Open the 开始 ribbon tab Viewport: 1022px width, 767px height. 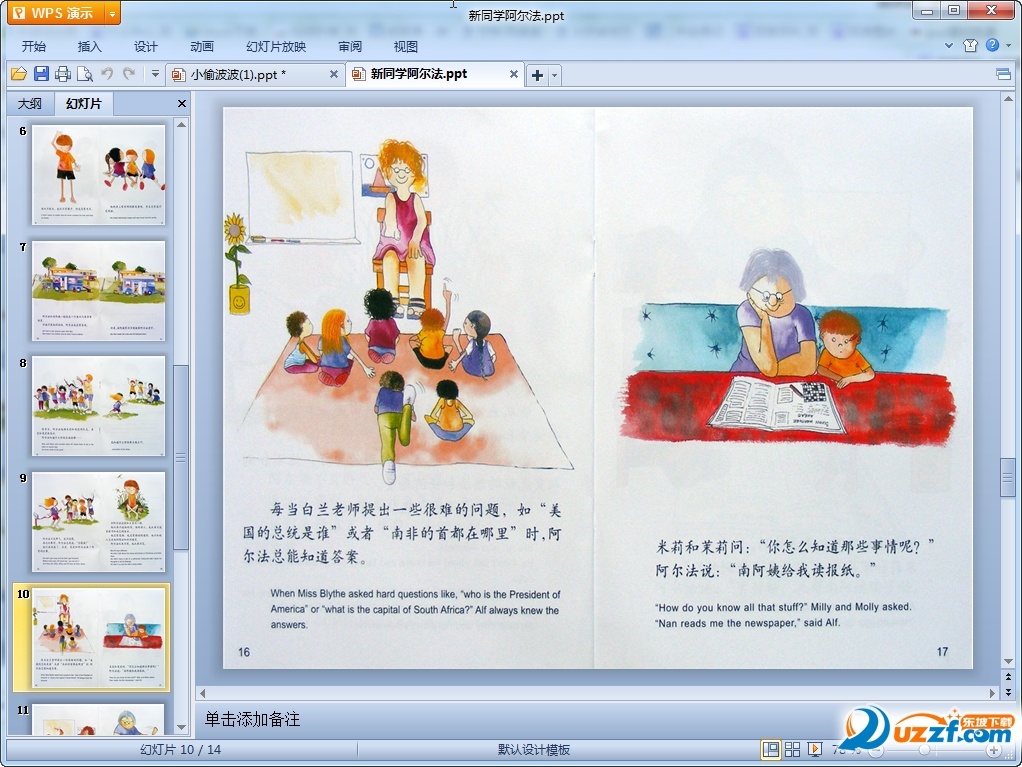tap(34, 46)
